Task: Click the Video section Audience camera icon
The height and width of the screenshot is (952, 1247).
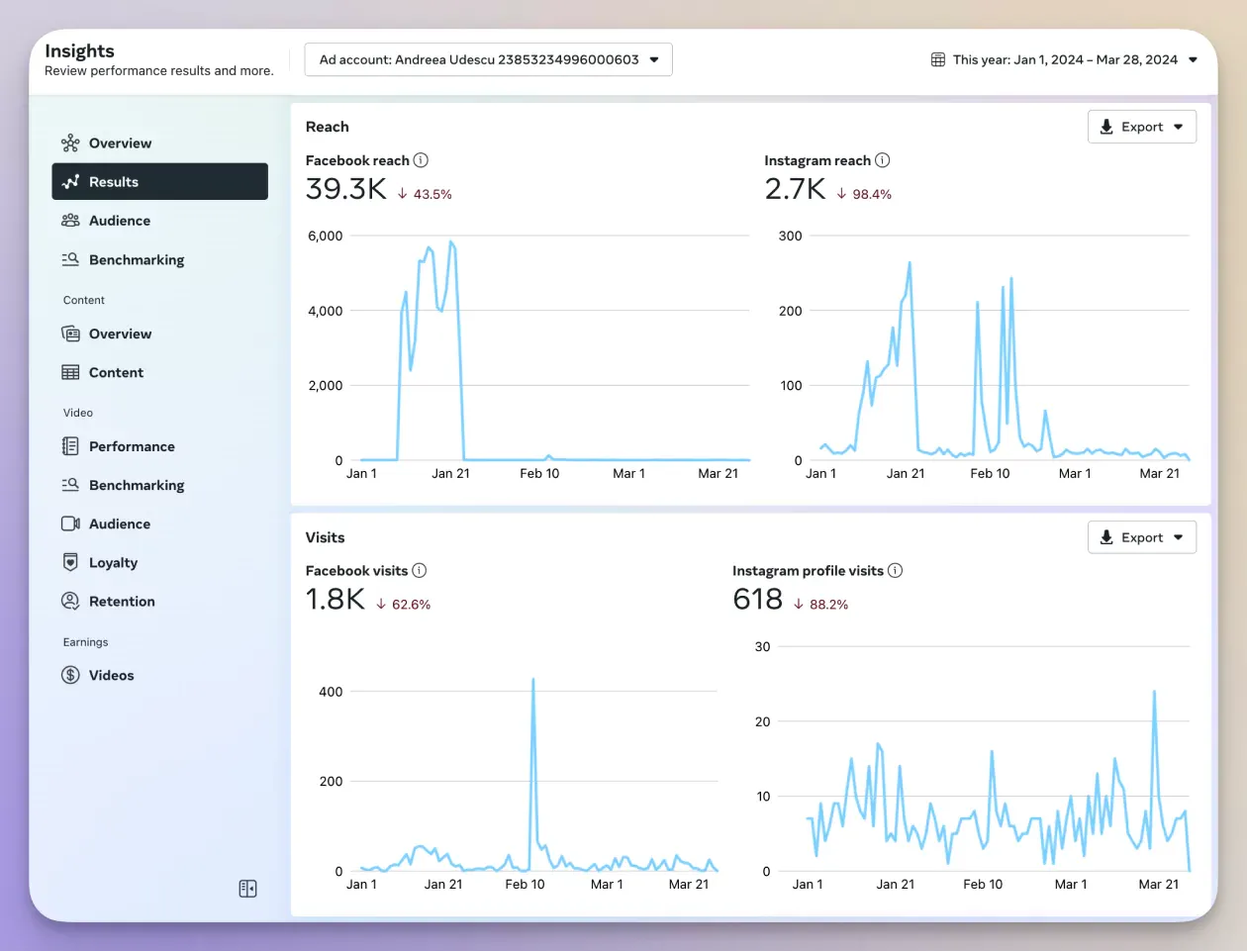Action: tap(70, 524)
